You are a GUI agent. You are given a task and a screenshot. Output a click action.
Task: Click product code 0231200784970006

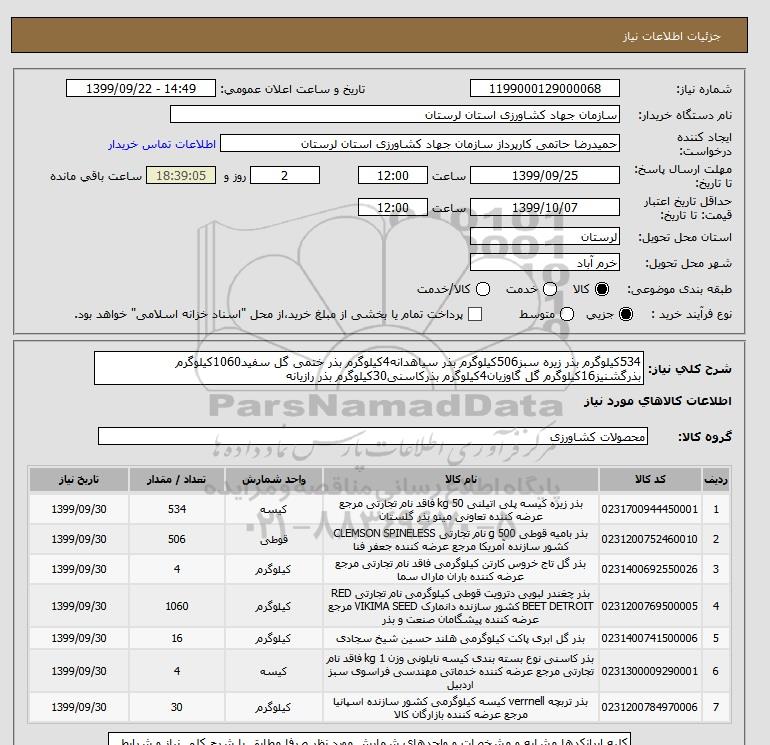tap(650, 707)
